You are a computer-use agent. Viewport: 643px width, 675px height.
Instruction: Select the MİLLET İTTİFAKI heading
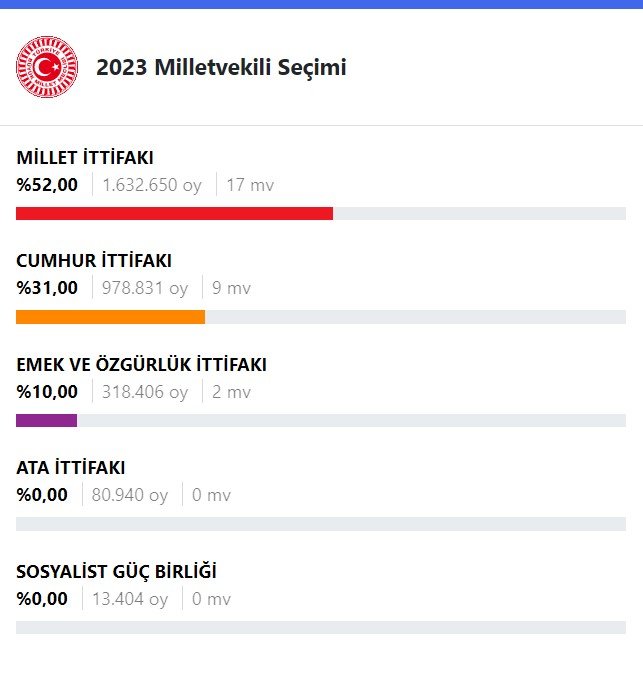[x=85, y=157]
